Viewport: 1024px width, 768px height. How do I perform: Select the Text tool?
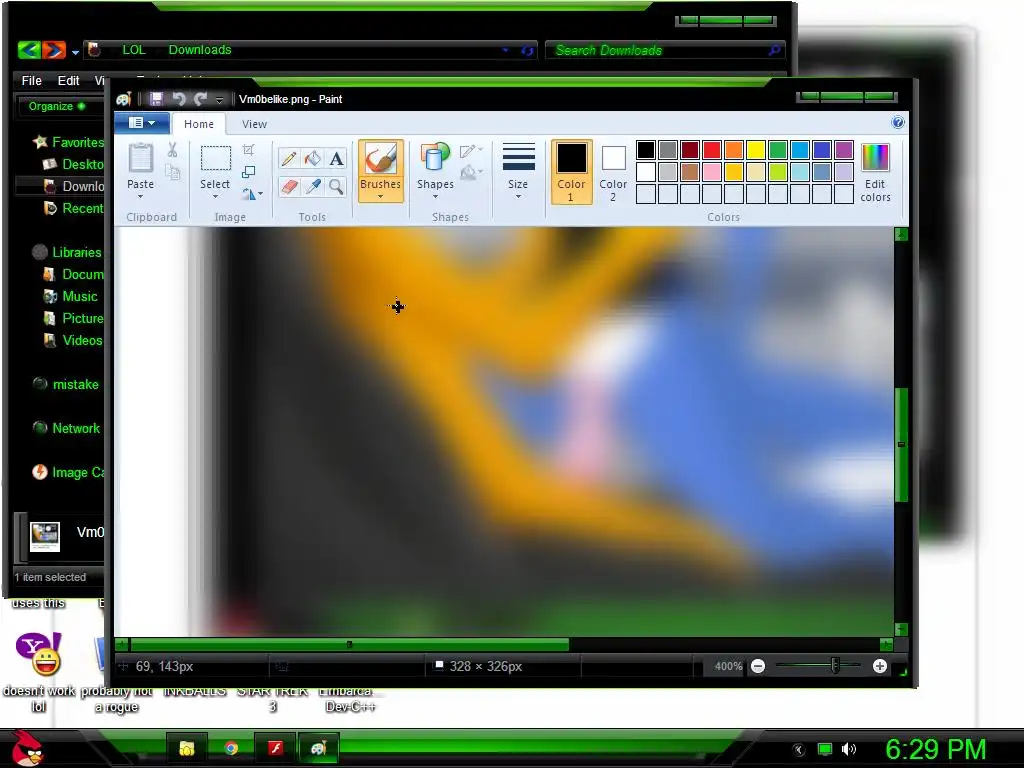336,159
